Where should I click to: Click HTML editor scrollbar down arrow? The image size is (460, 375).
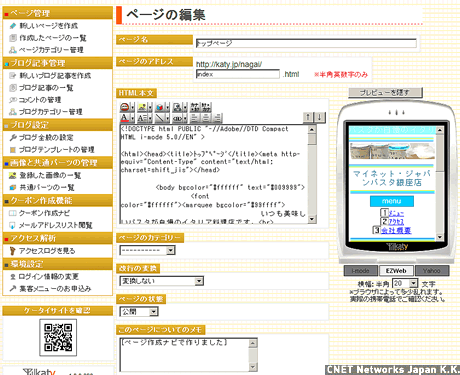coord(312,219)
